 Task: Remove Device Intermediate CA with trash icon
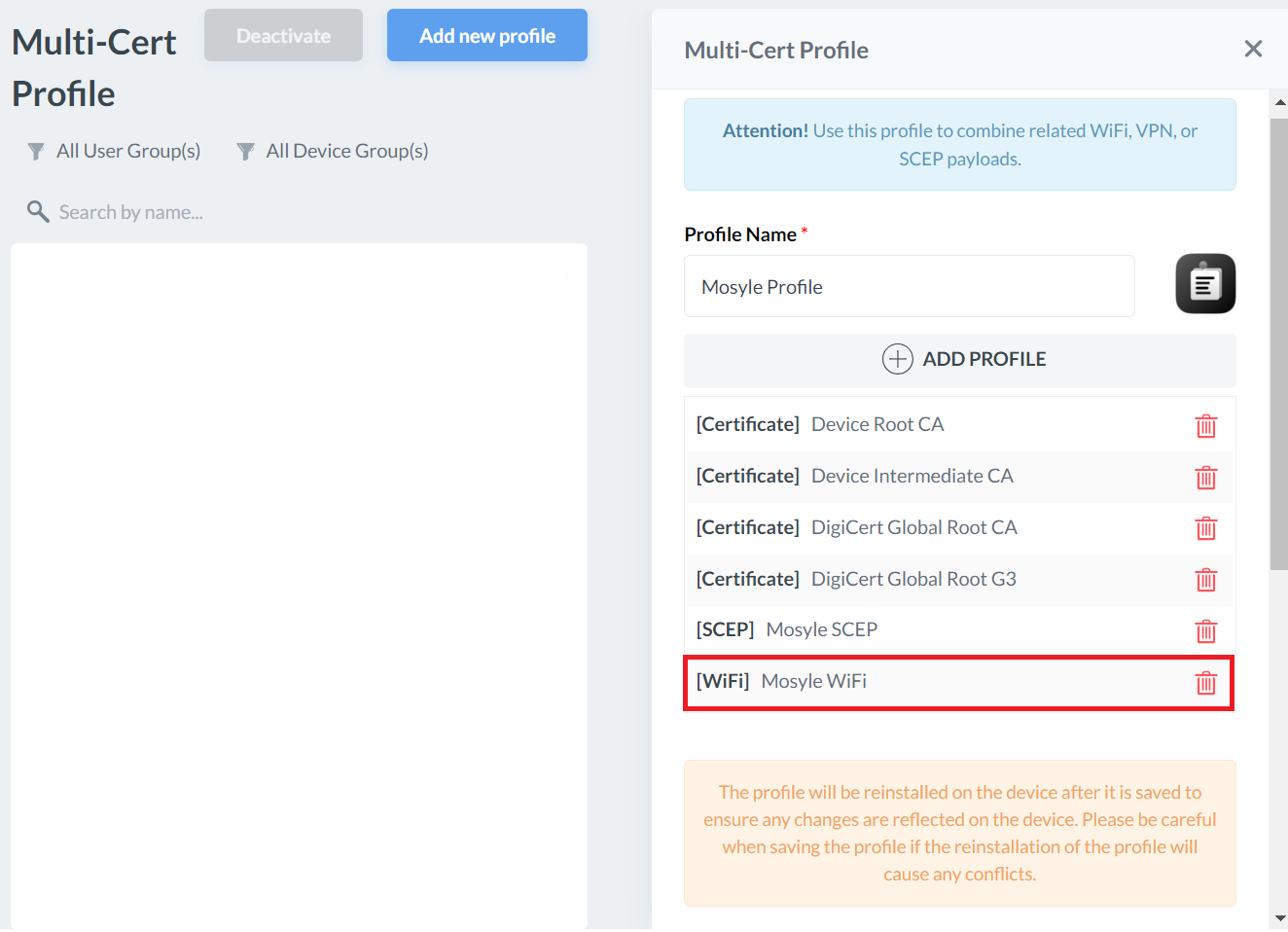point(1205,478)
